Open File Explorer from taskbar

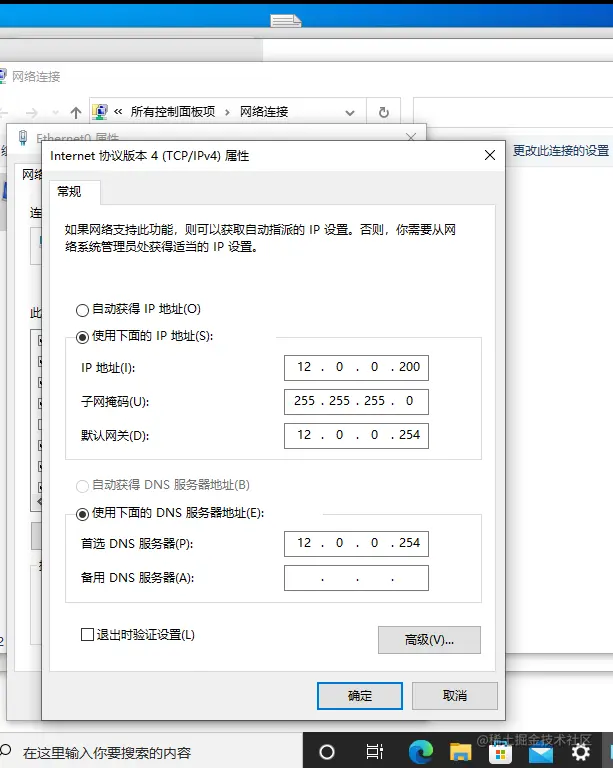tap(461, 752)
